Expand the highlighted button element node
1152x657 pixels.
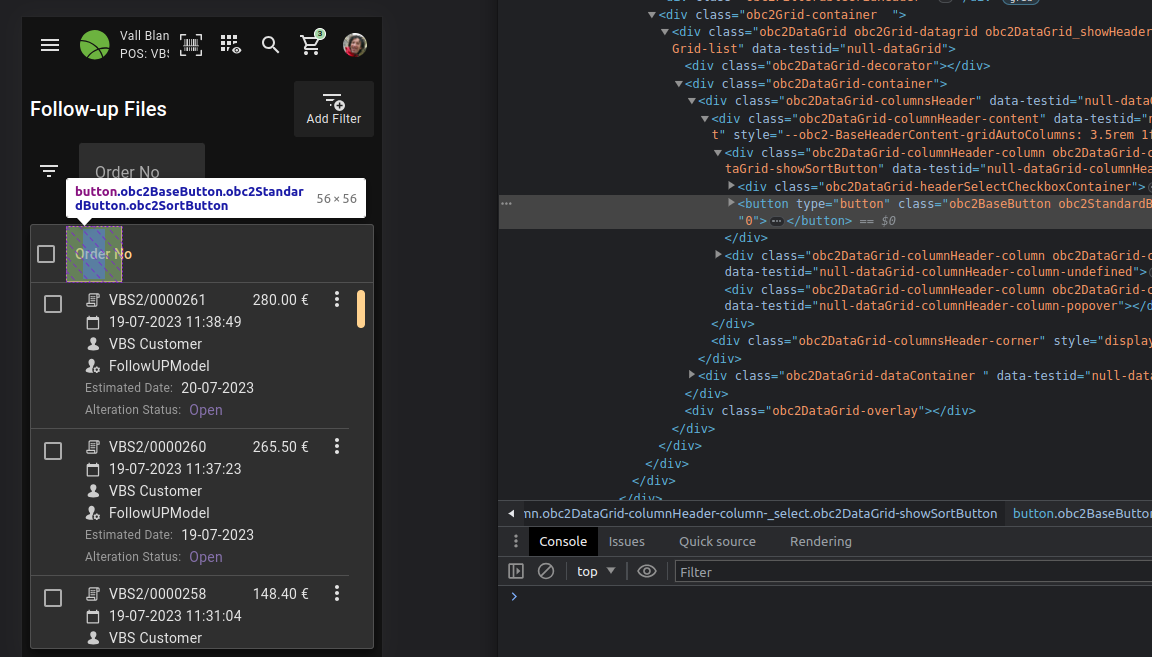(x=731, y=203)
